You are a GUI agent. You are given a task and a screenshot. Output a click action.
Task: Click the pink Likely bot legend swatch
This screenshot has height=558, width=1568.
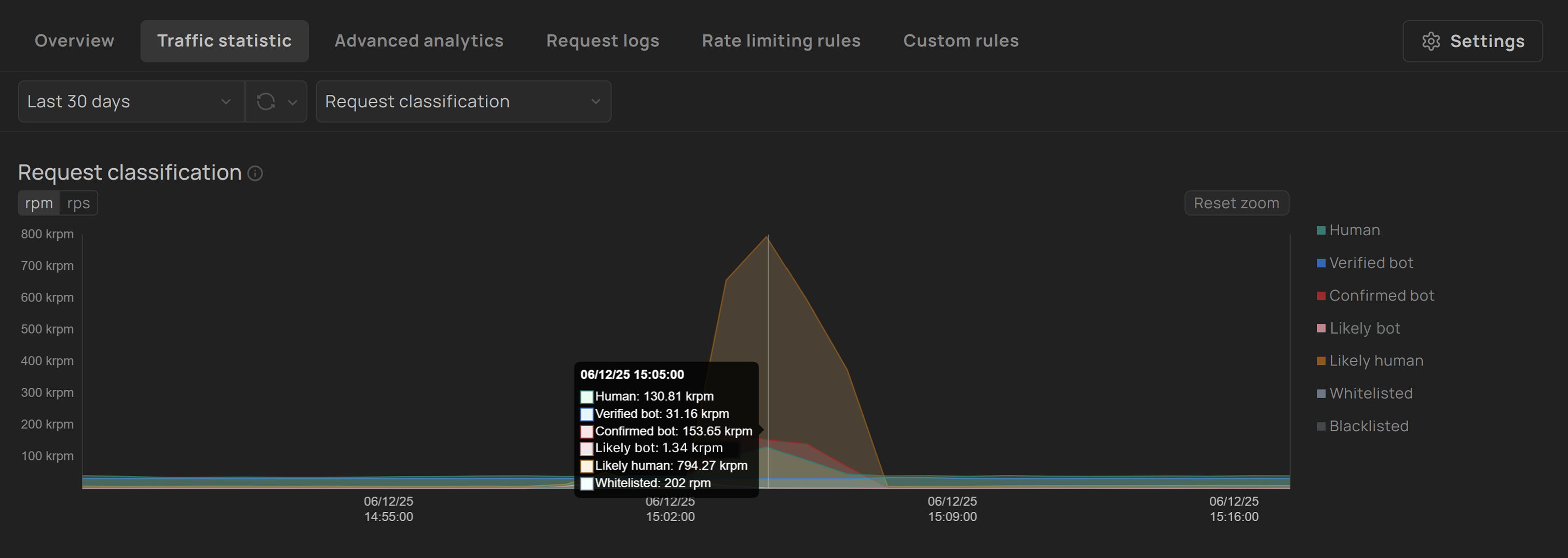point(1321,329)
